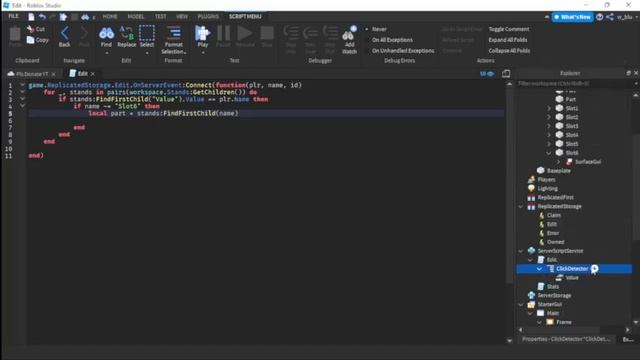
Task: Close the Edit script tab
Action: click(93, 74)
